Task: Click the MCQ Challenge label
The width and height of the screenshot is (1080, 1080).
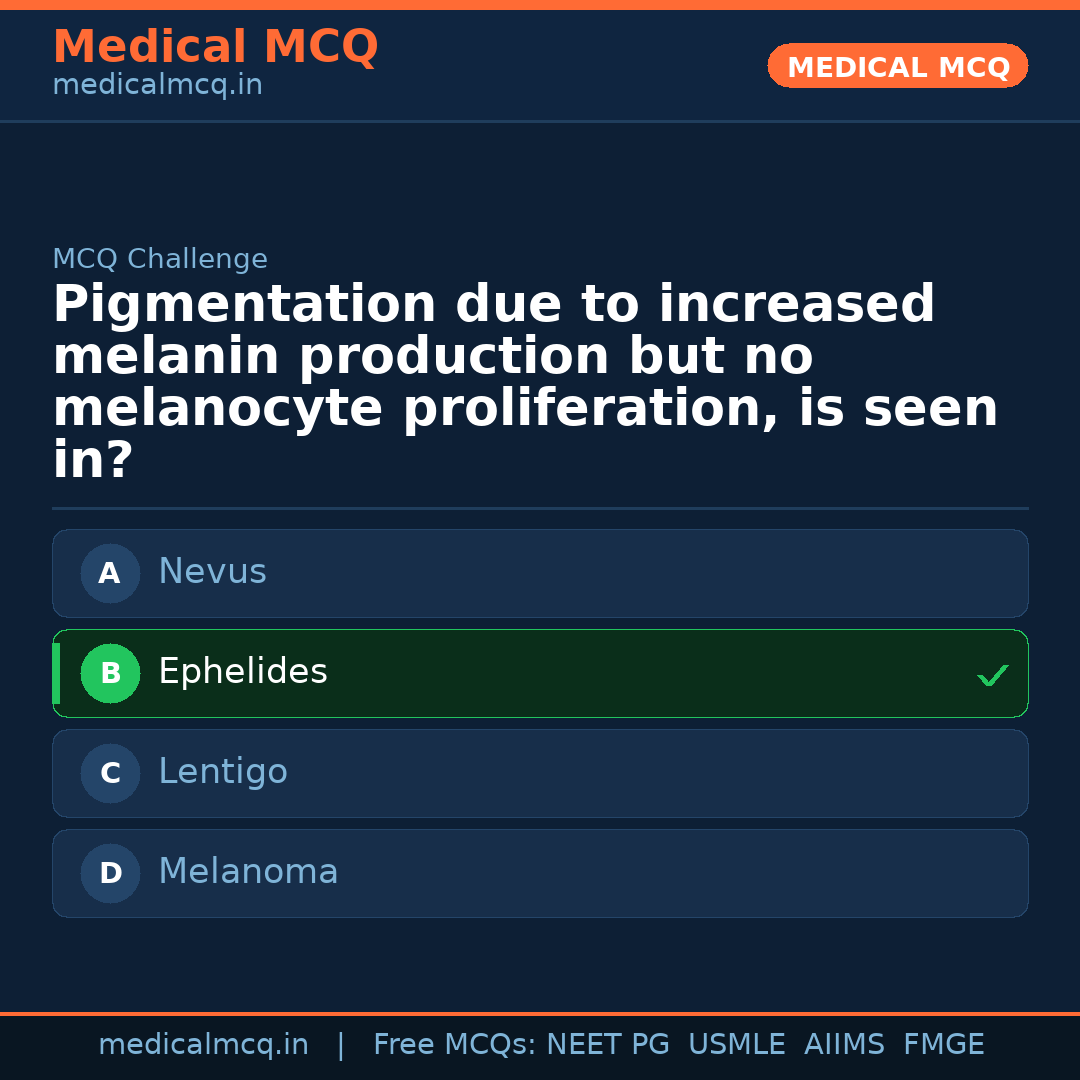Action: pyautogui.click(x=160, y=260)
